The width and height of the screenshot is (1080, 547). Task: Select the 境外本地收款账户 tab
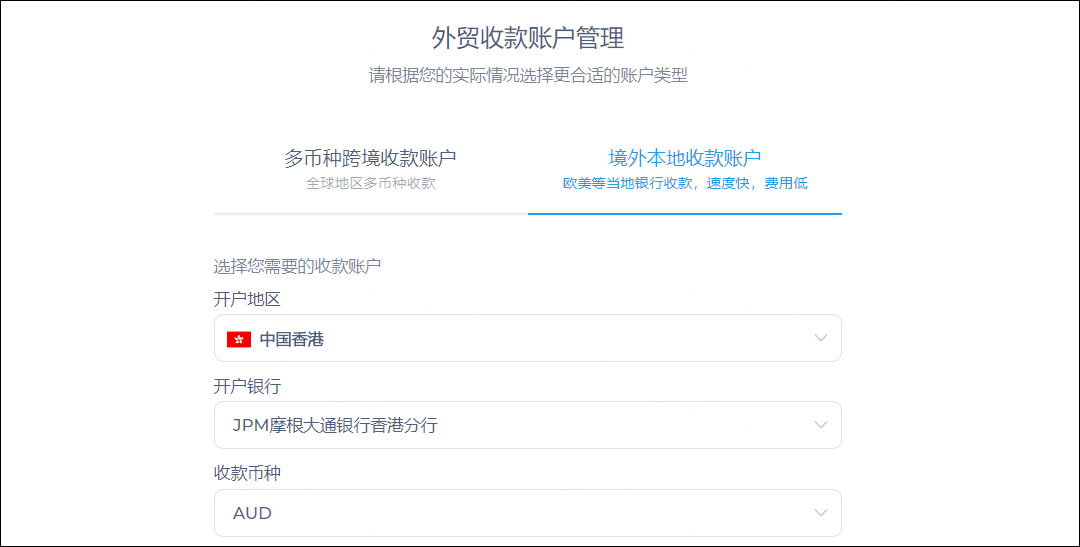[685, 169]
